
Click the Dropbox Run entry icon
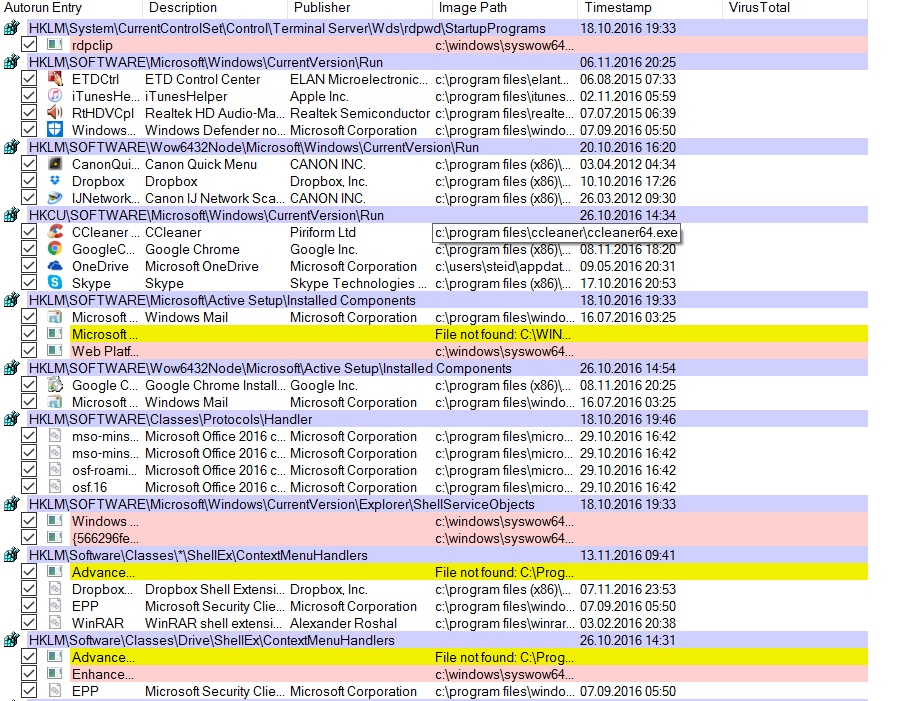coord(55,181)
